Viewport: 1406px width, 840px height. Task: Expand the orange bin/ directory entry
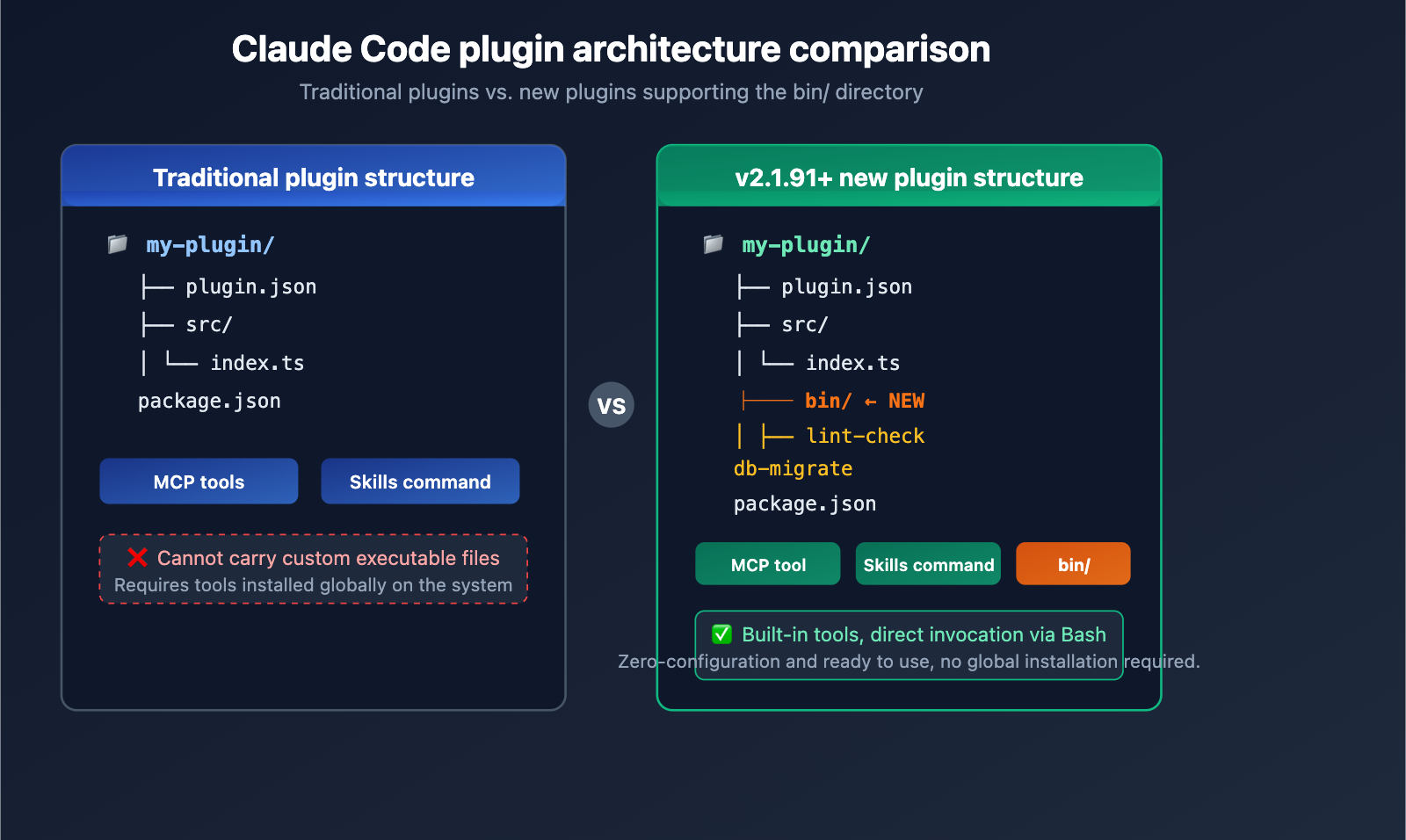pyautogui.click(x=828, y=401)
